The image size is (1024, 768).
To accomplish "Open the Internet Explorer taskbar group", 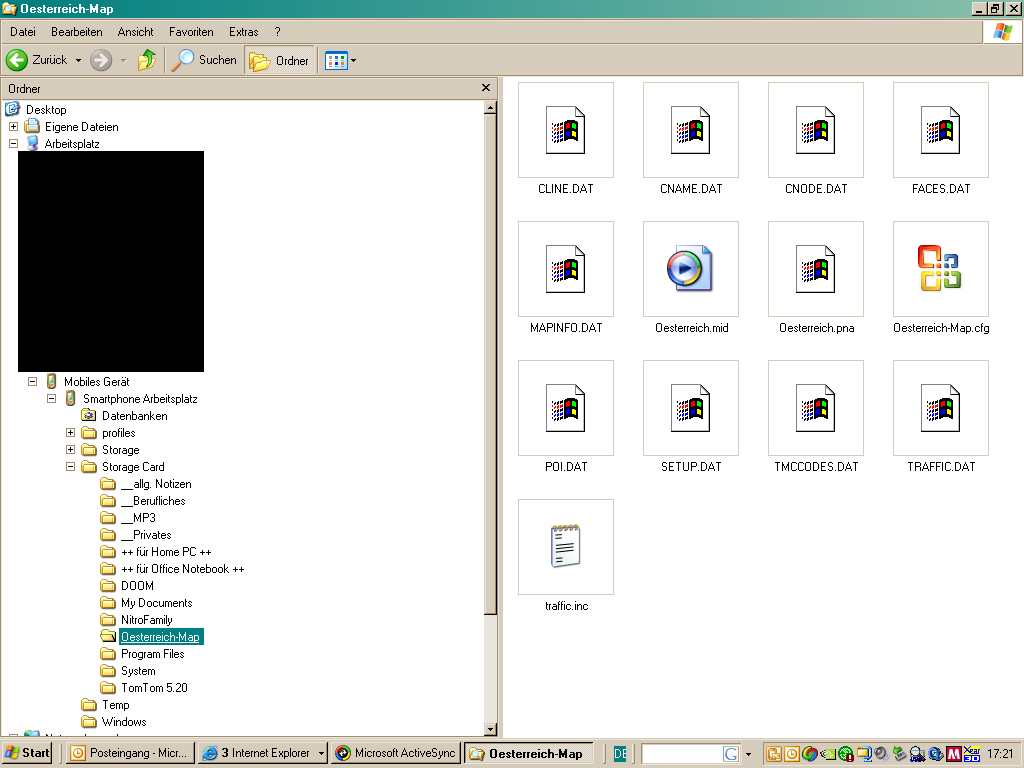I will [263, 753].
